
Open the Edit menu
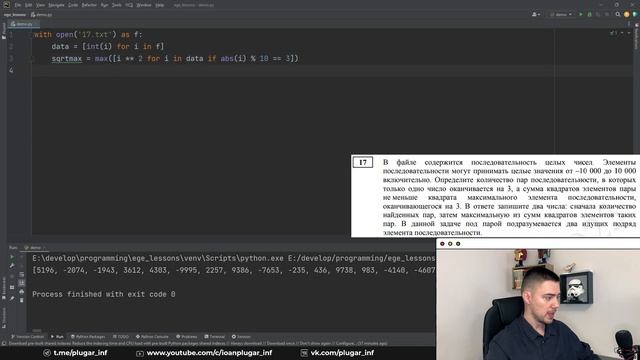pos(29,5)
